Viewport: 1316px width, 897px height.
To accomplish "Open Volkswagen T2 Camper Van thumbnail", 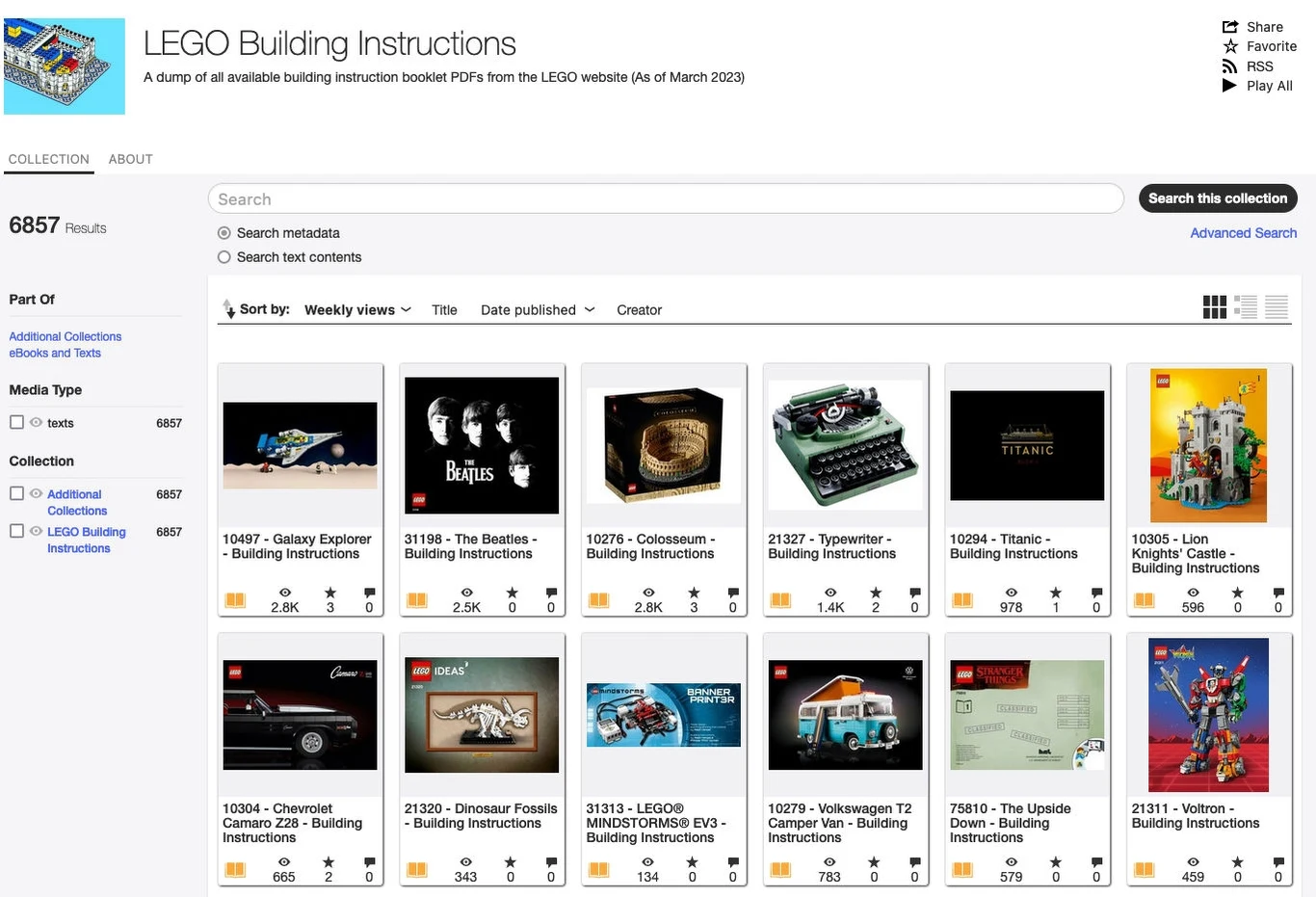I will pyautogui.click(x=846, y=715).
